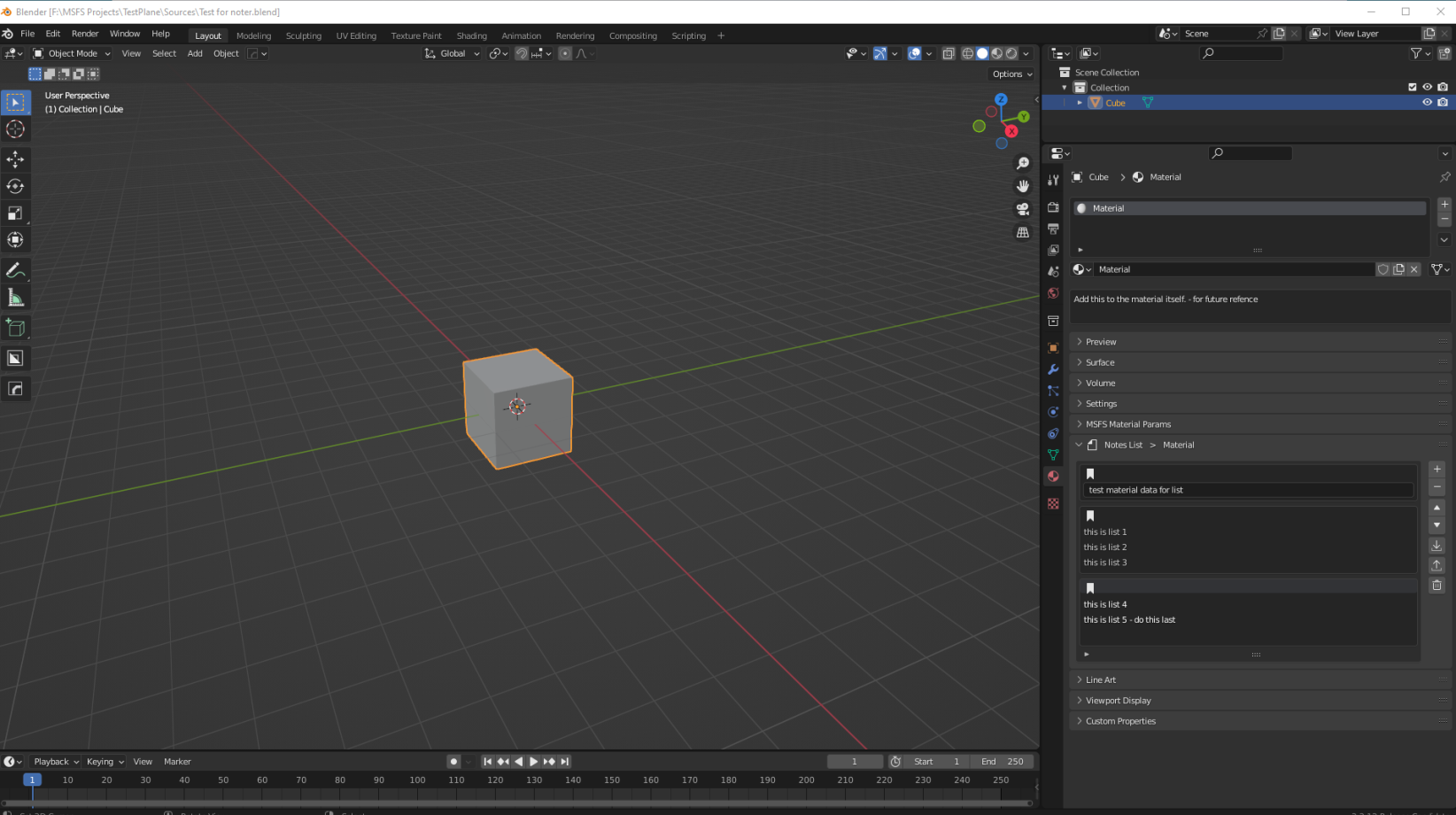
Task: Select the Measure tool
Action: pyautogui.click(x=15, y=298)
